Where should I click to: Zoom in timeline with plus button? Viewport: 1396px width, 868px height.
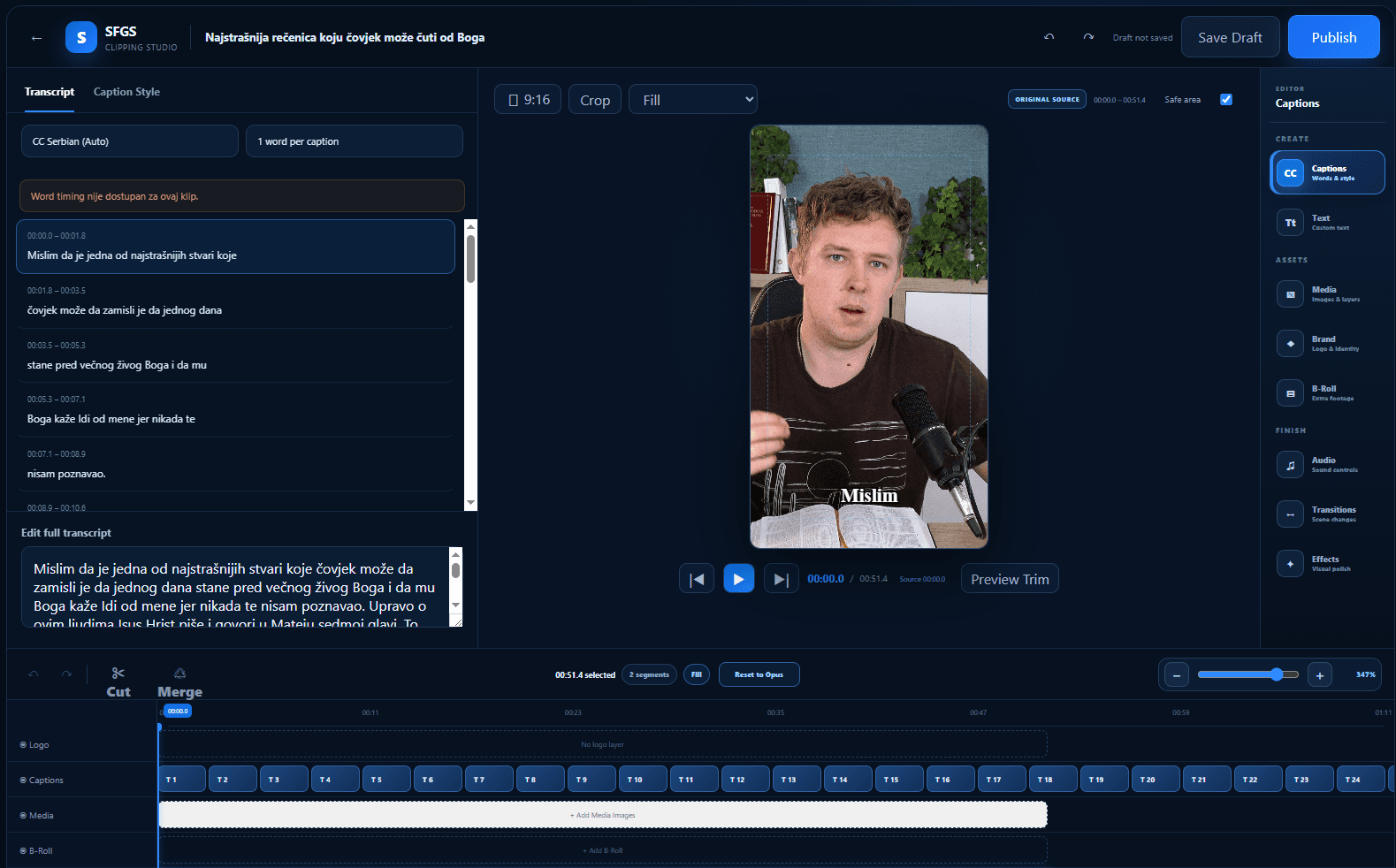click(x=1319, y=675)
